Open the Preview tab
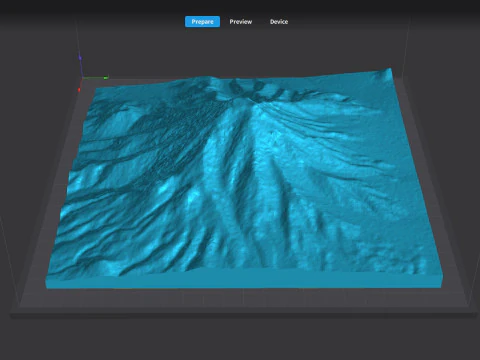 [x=241, y=22]
